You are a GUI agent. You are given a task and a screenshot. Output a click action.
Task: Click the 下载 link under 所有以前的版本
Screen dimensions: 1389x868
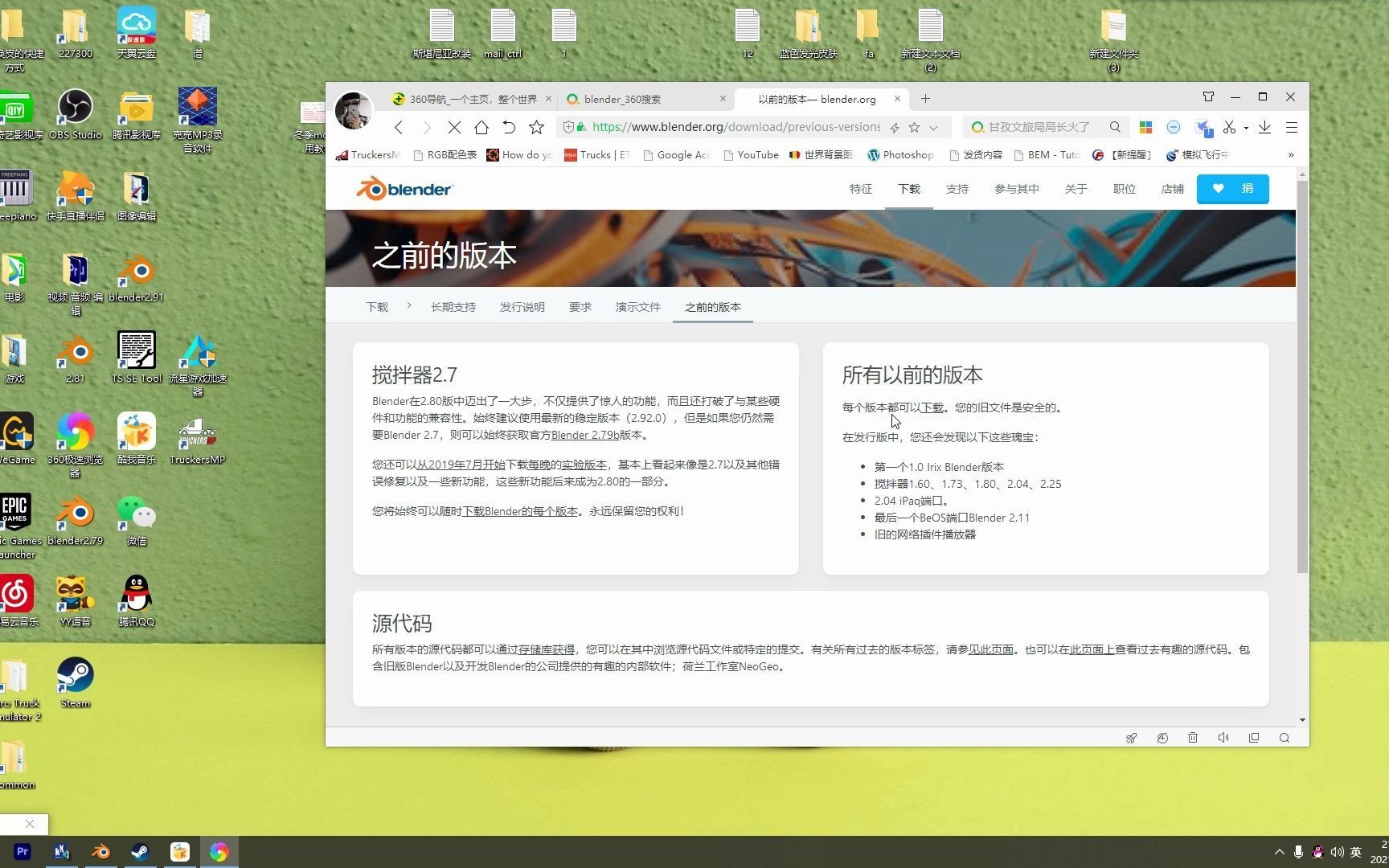(932, 407)
